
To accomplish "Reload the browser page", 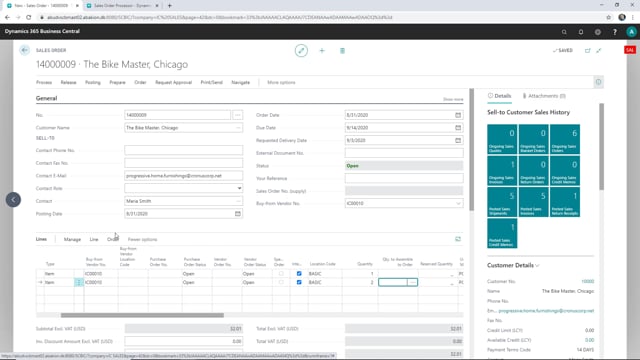I will (29, 18).
